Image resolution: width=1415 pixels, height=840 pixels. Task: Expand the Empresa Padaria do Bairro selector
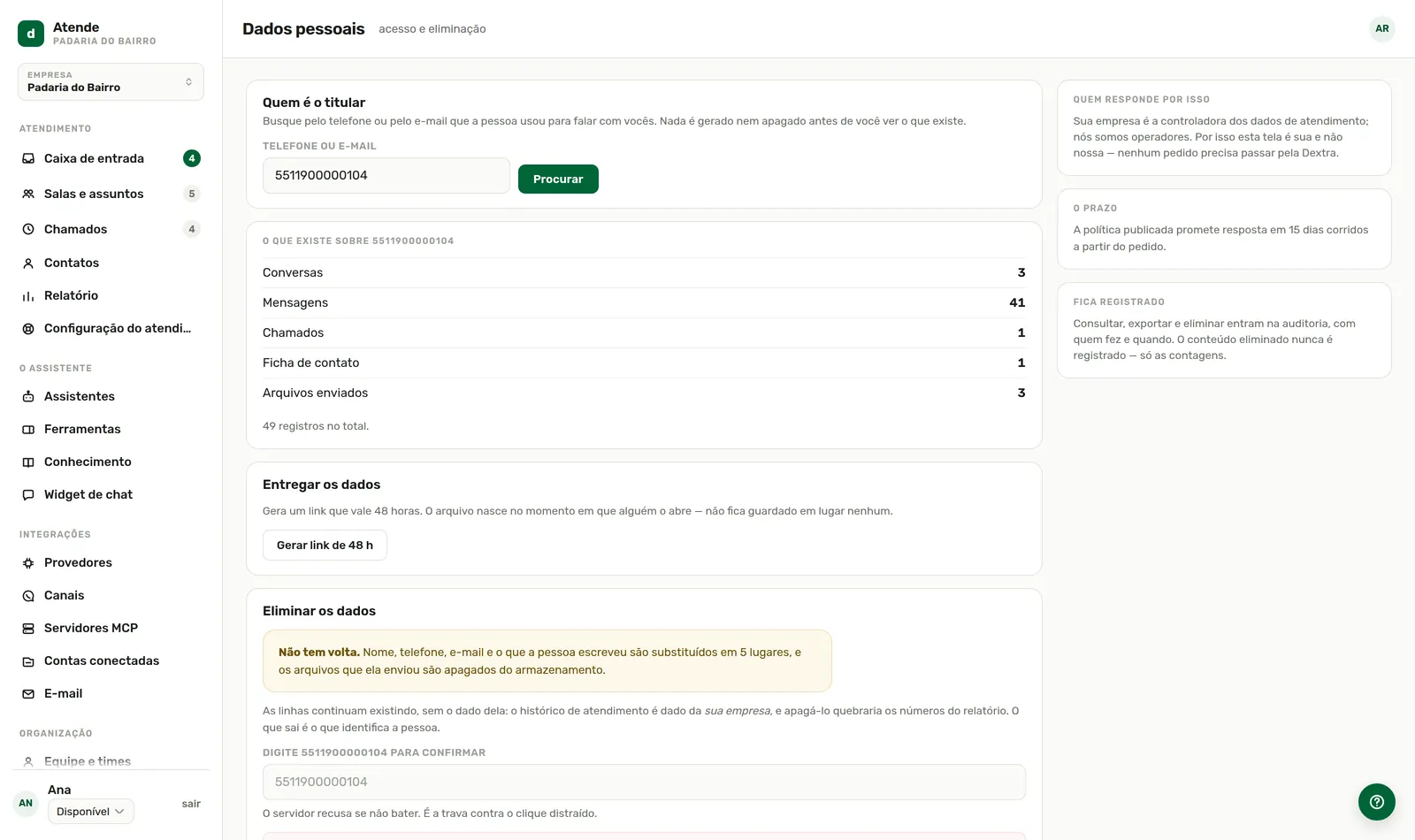111,81
